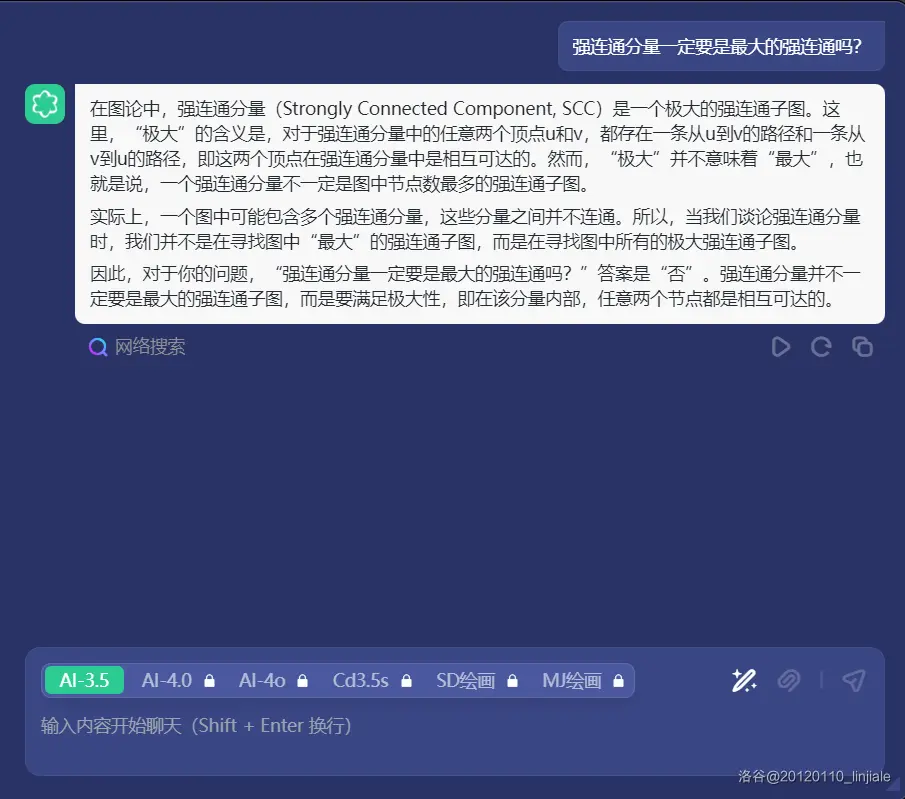905x799 pixels.
Task: Click the final paragraph starting with 因此
Action: pyautogui.click(x=478, y=286)
